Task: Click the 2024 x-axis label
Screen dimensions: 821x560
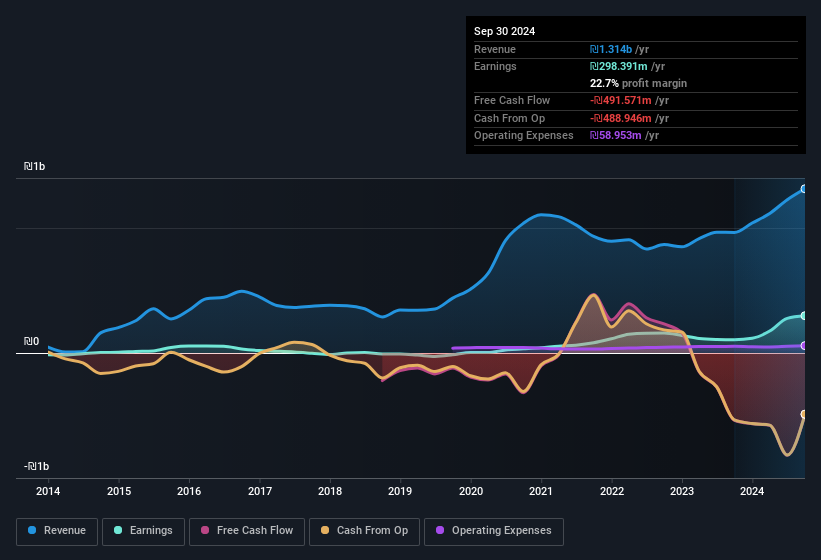Action: 752,491
